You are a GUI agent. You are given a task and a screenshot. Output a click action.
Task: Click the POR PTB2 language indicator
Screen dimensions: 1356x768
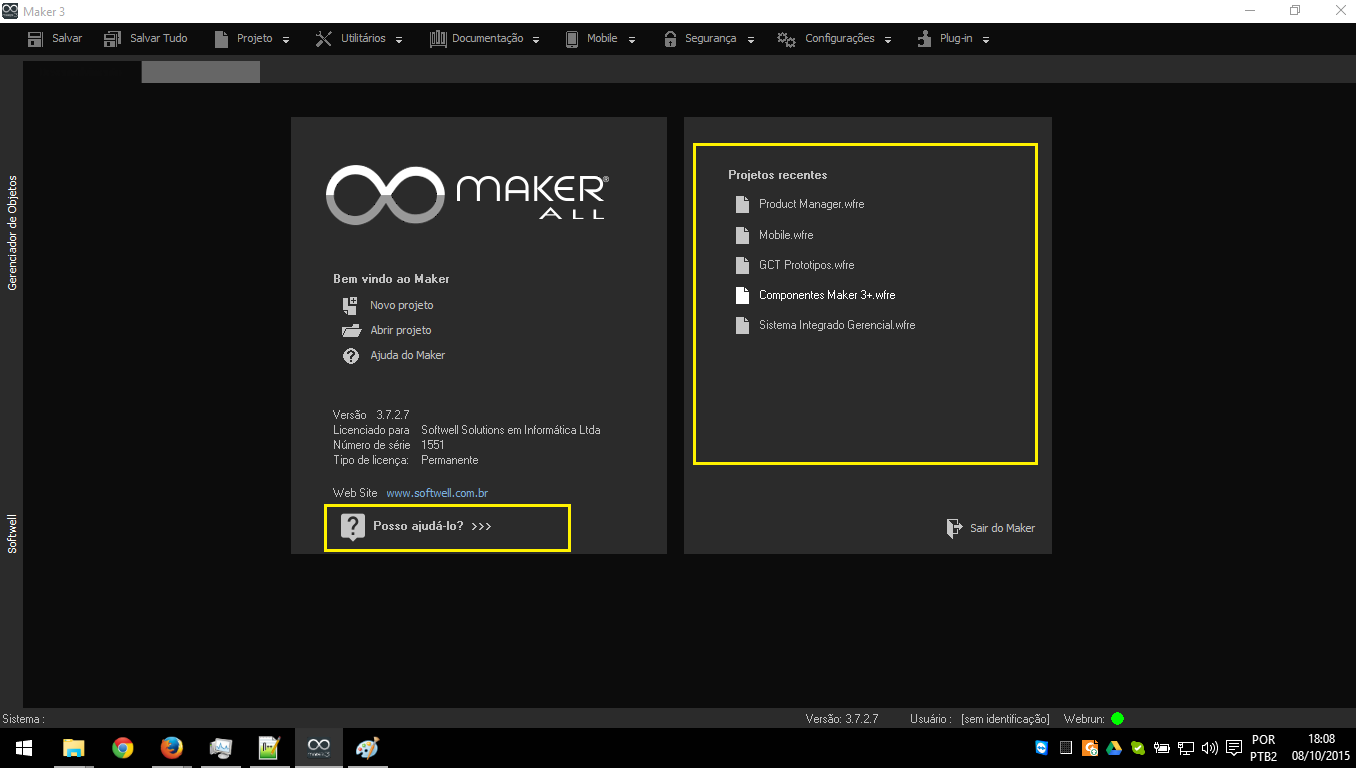tap(1263, 748)
